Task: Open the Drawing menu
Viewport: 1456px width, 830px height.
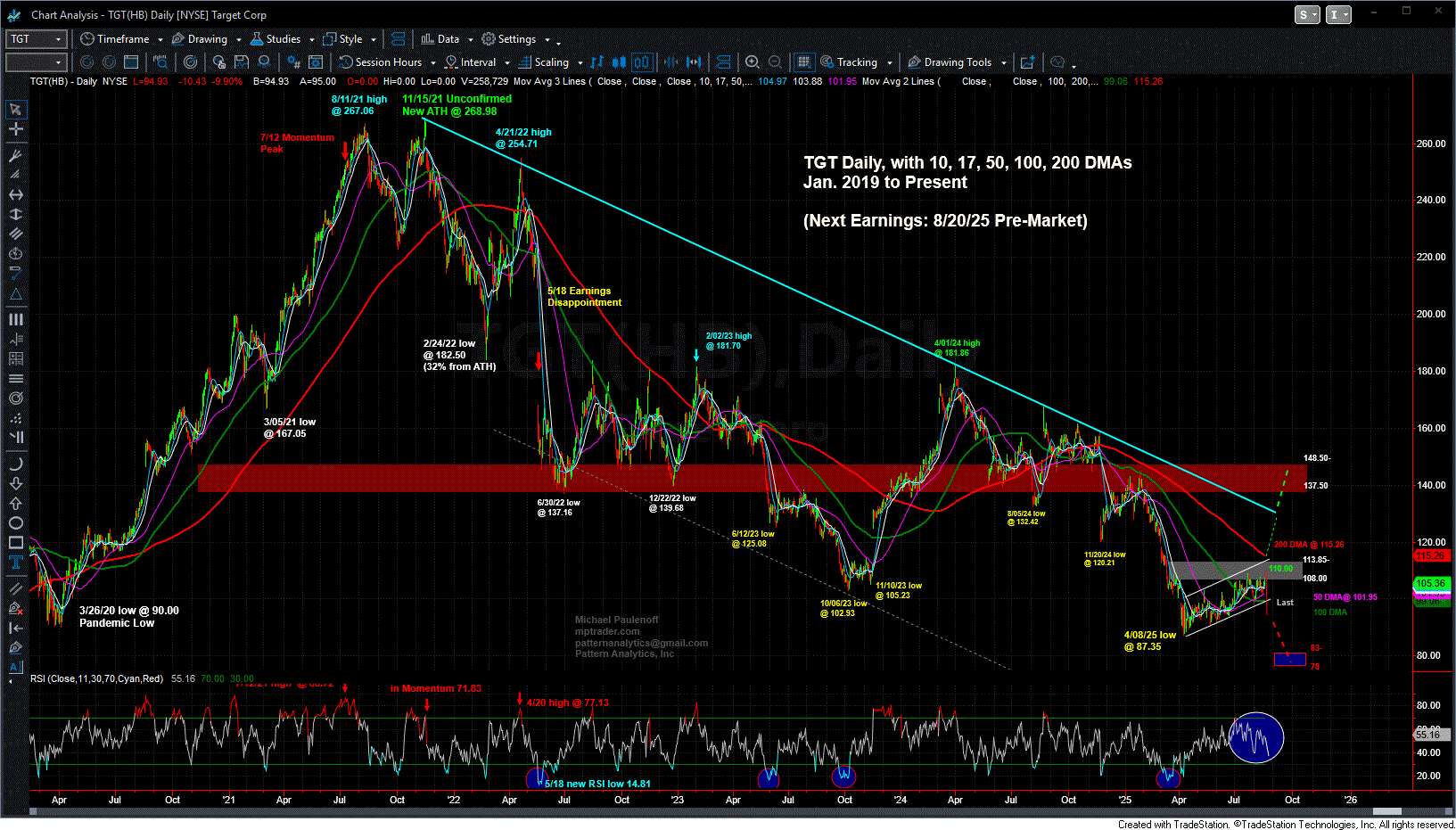Action: click(200, 39)
